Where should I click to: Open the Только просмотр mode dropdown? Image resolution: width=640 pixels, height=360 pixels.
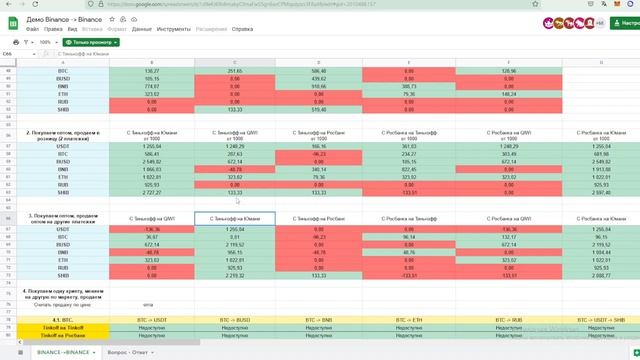91,42
